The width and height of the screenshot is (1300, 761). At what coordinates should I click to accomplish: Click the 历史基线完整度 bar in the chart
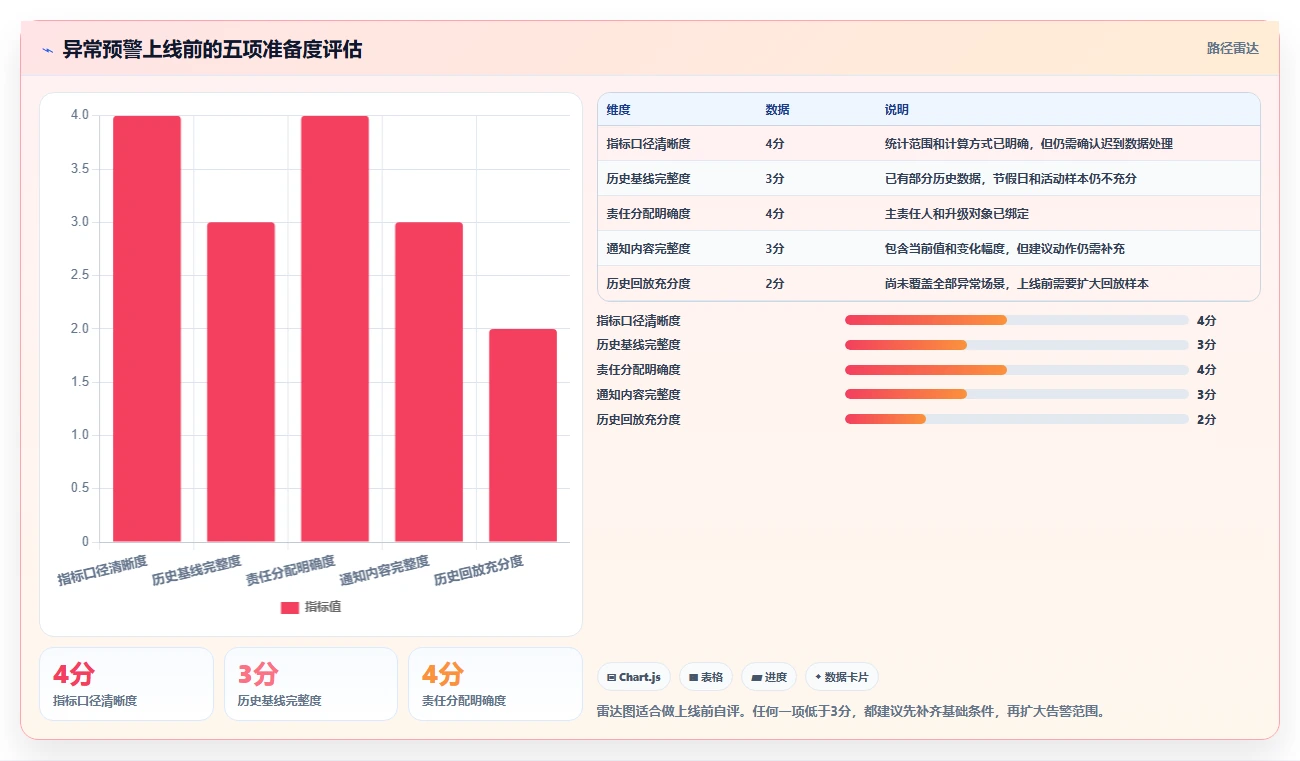(x=241, y=382)
